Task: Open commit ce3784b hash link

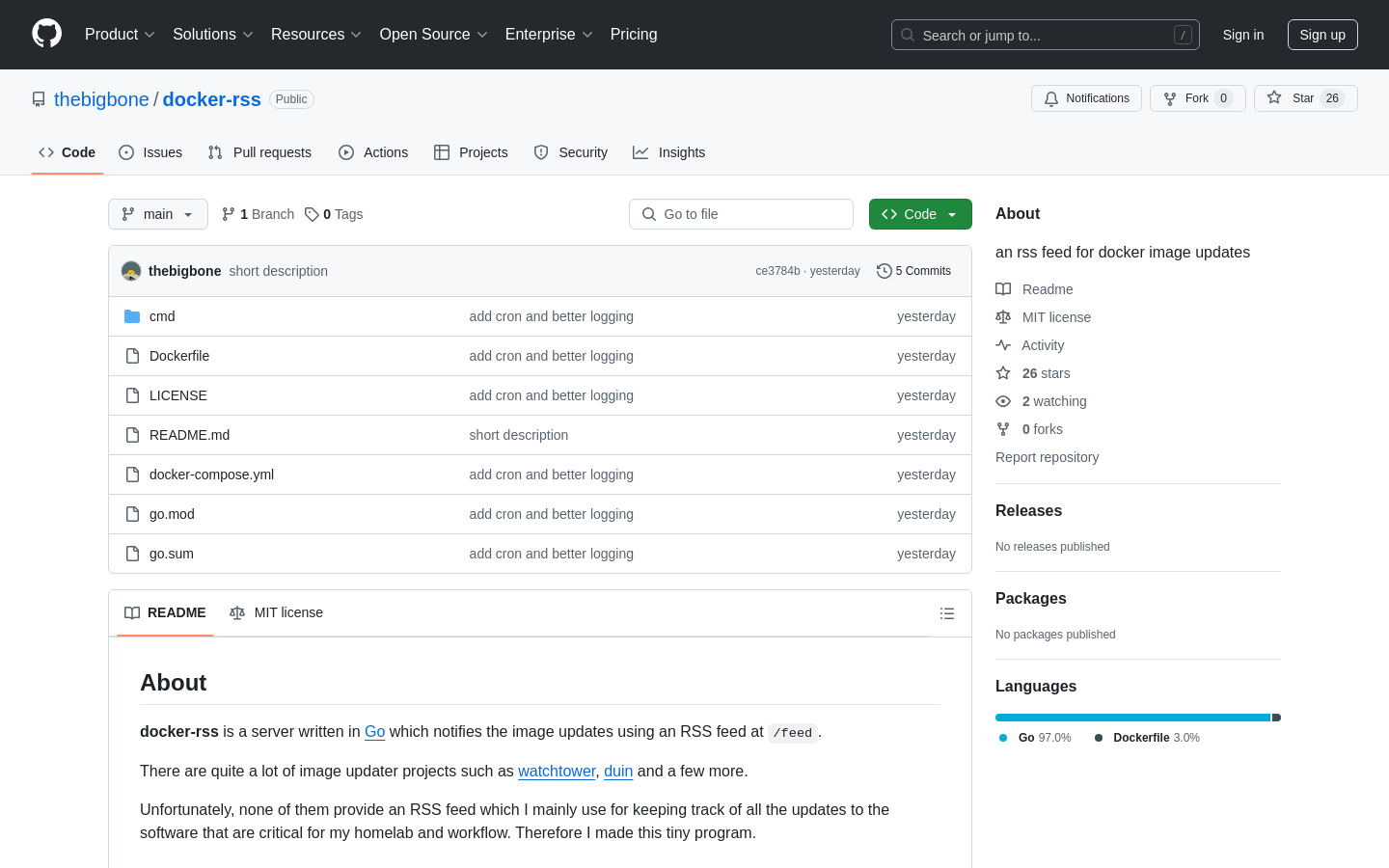Action: [x=777, y=271]
